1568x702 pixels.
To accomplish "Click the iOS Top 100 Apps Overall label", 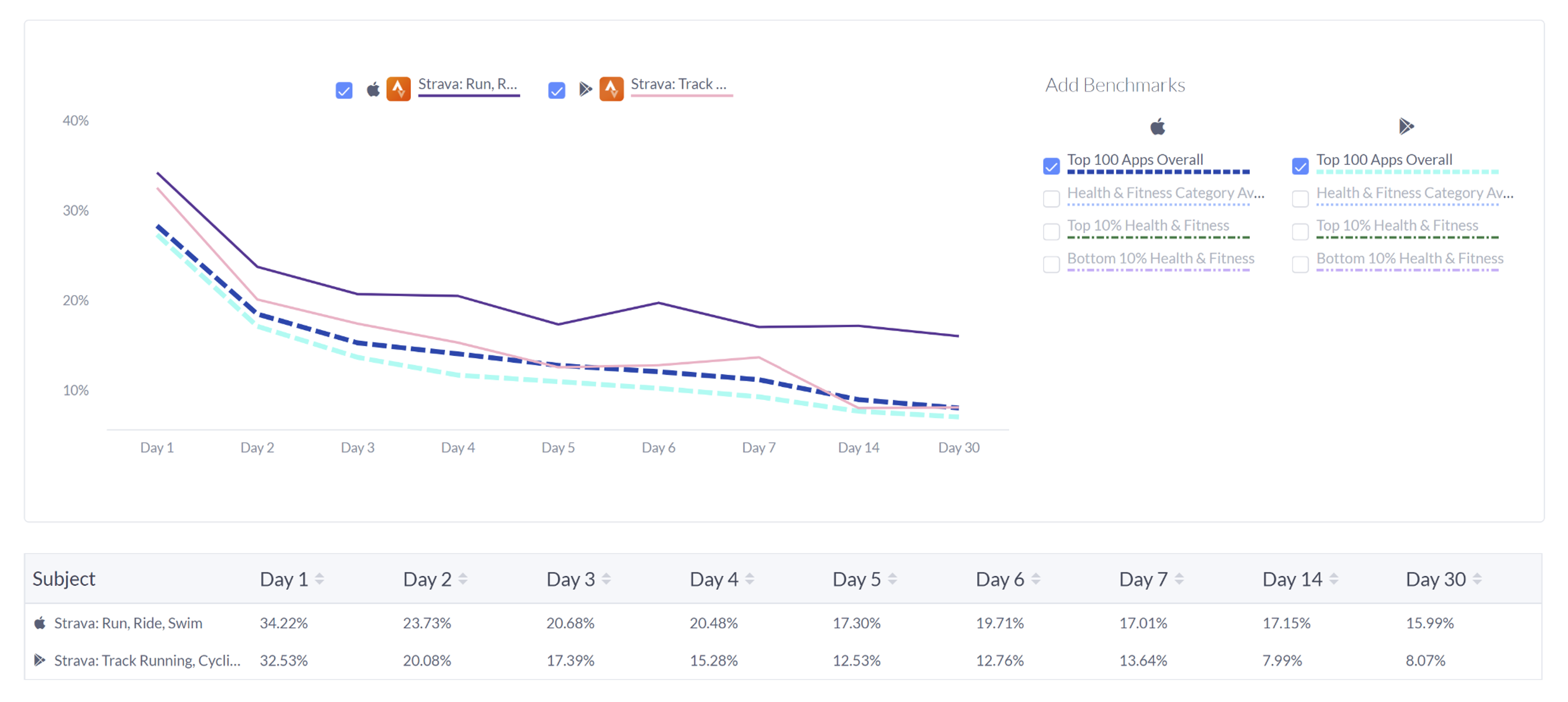I will [1135, 160].
